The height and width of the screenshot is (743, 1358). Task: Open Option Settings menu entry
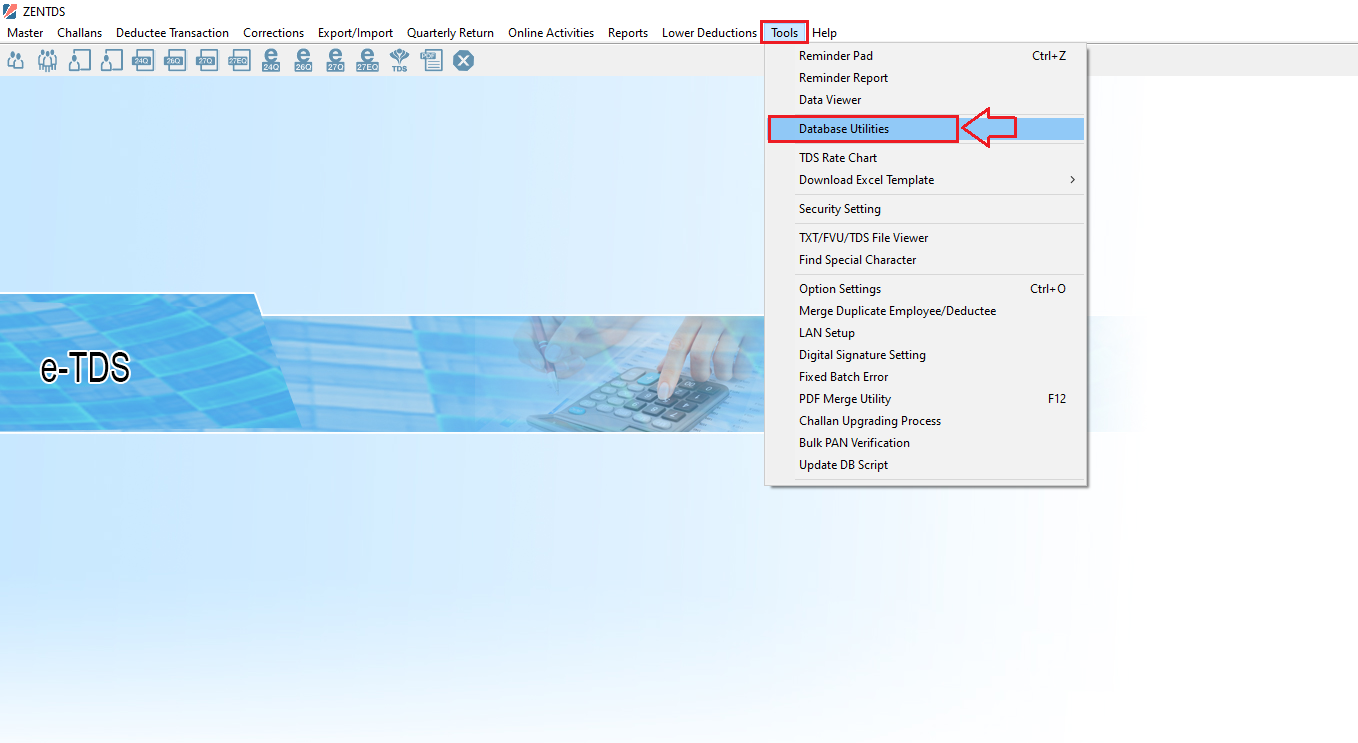926,289
